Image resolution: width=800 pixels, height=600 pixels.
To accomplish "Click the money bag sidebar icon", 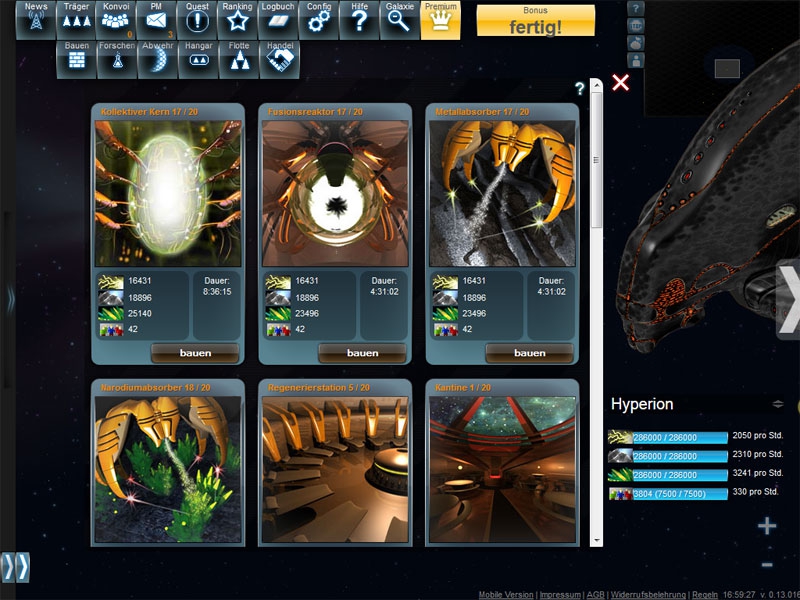I will [x=636, y=43].
